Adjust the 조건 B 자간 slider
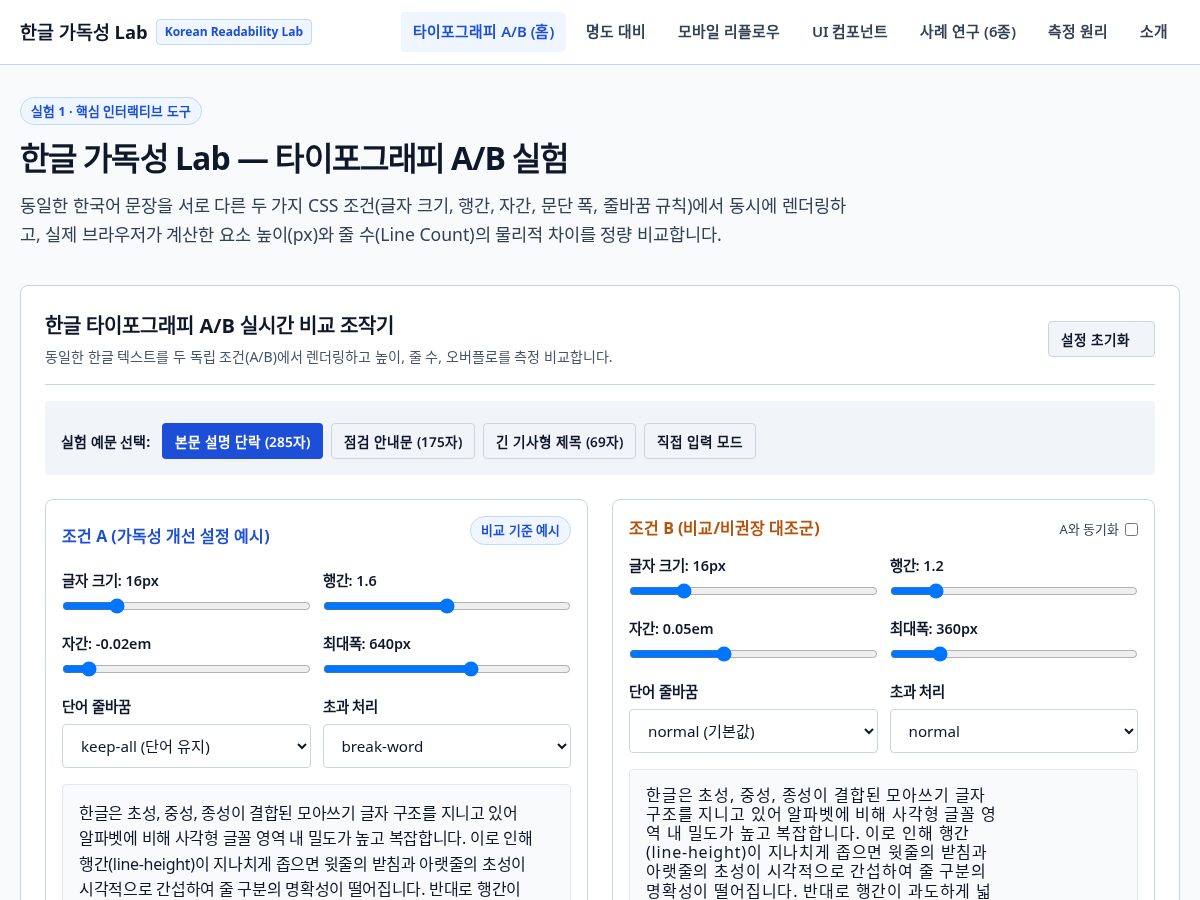The height and width of the screenshot is (900, 1200). coord(753,653)
